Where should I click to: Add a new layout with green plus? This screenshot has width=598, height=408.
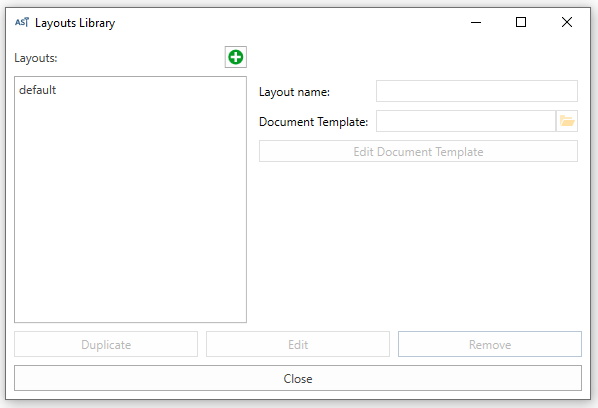click(x=236, y=57)
